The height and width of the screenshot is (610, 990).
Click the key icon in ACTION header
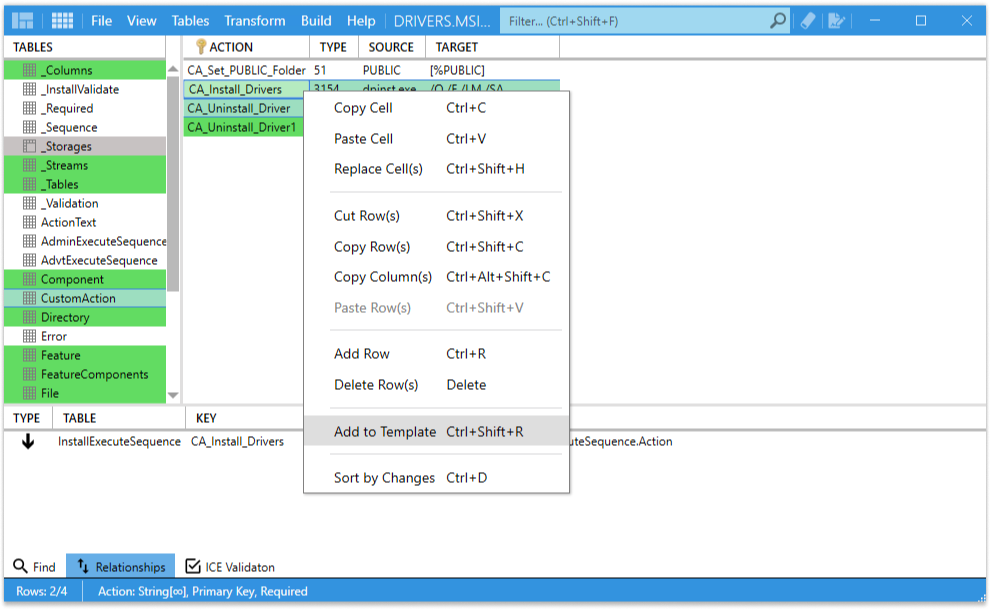(201, 47)
